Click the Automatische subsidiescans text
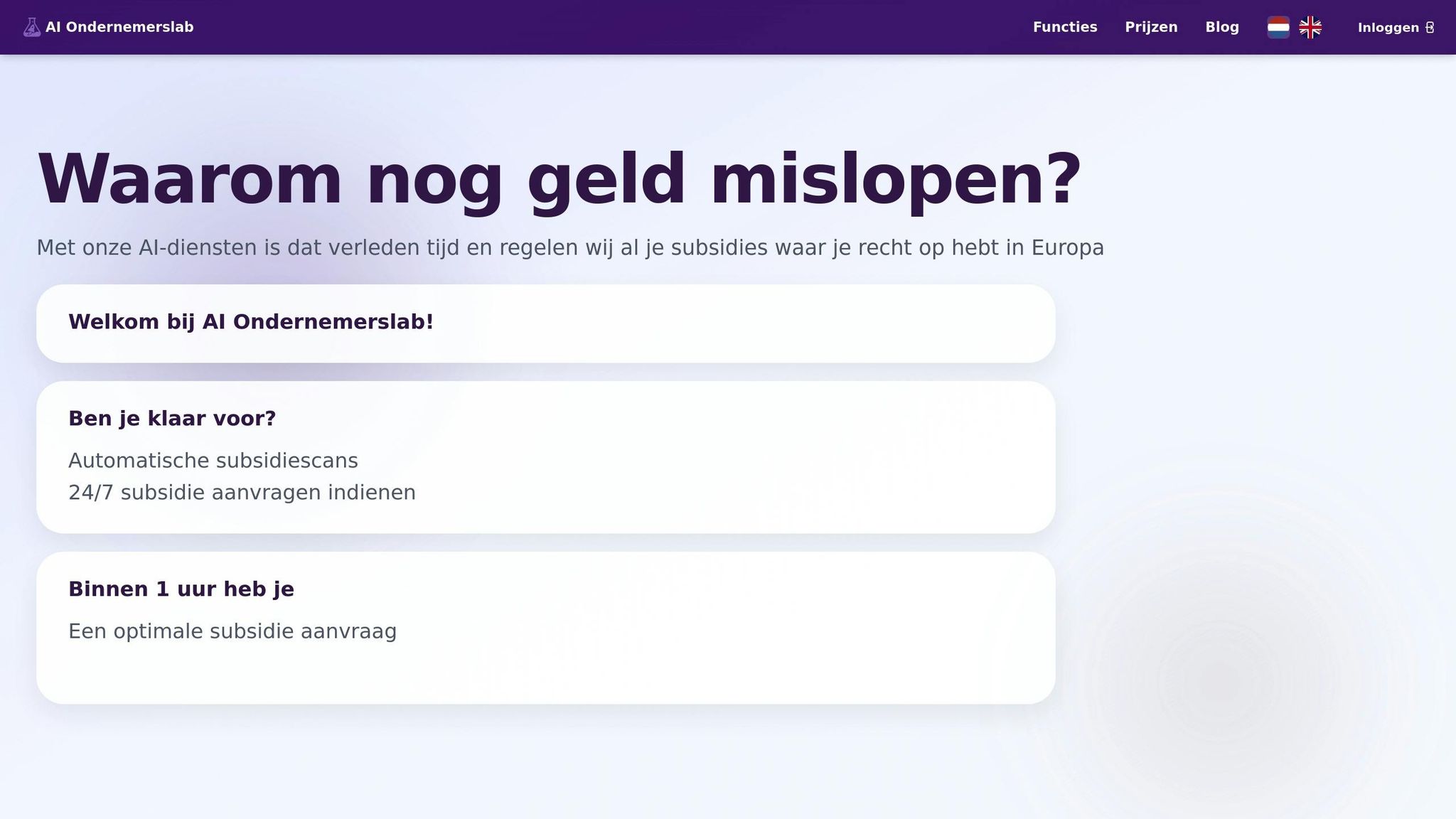The image size is (1456, 819). point(213,460)
